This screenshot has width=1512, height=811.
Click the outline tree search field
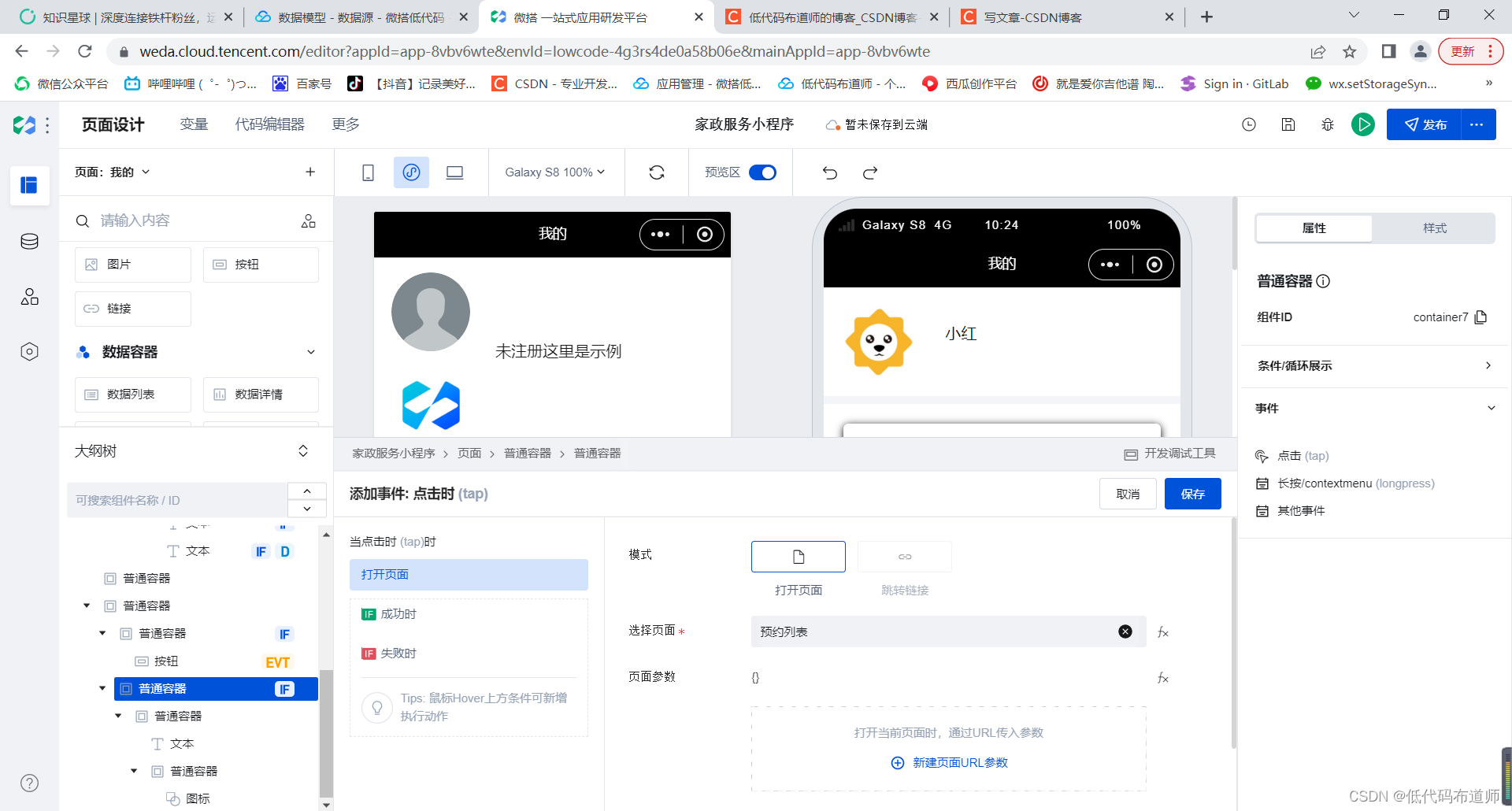click(x=177, y=500)
